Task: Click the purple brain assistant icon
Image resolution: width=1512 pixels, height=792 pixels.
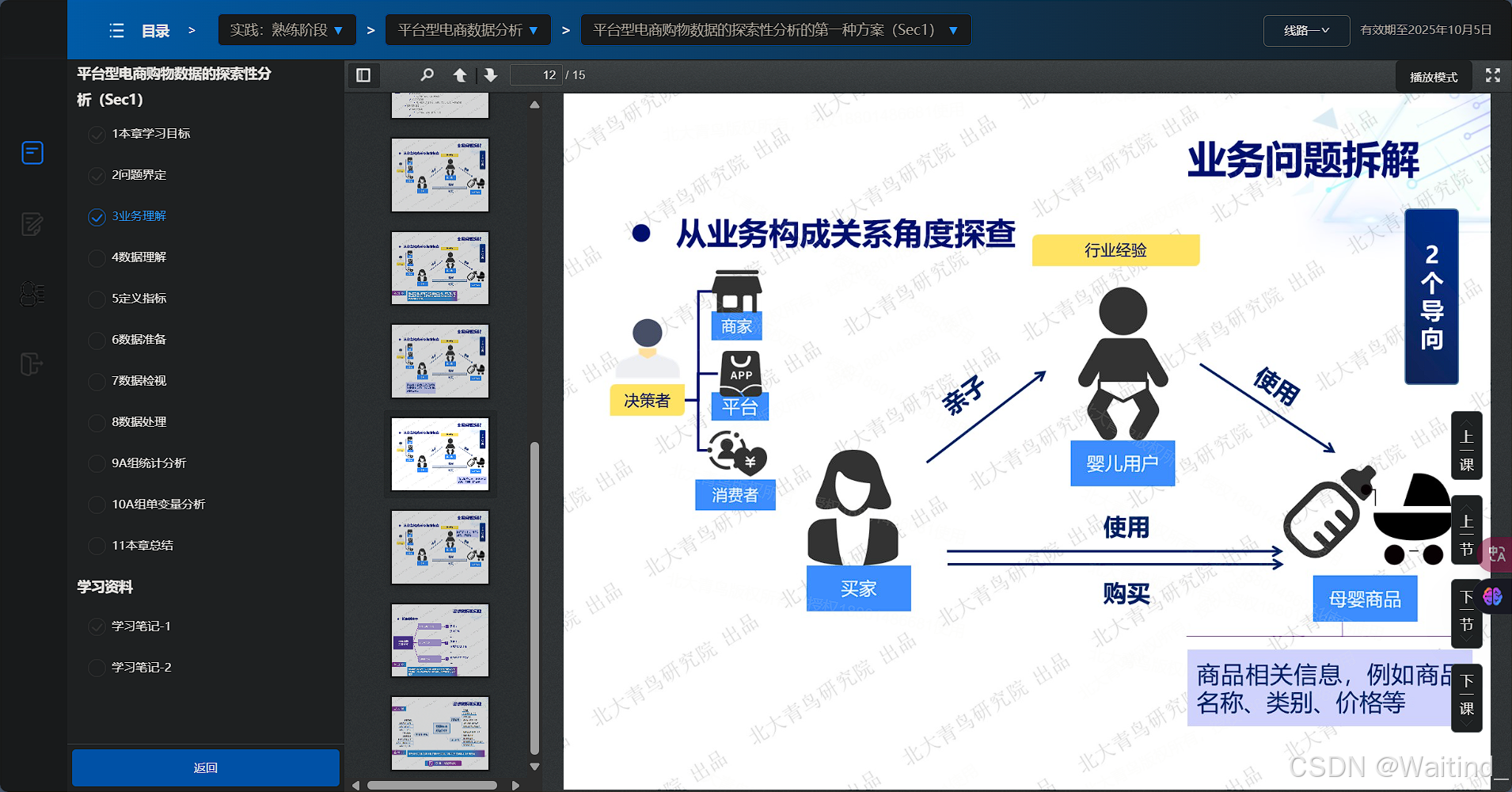Action: point(1494,596)
